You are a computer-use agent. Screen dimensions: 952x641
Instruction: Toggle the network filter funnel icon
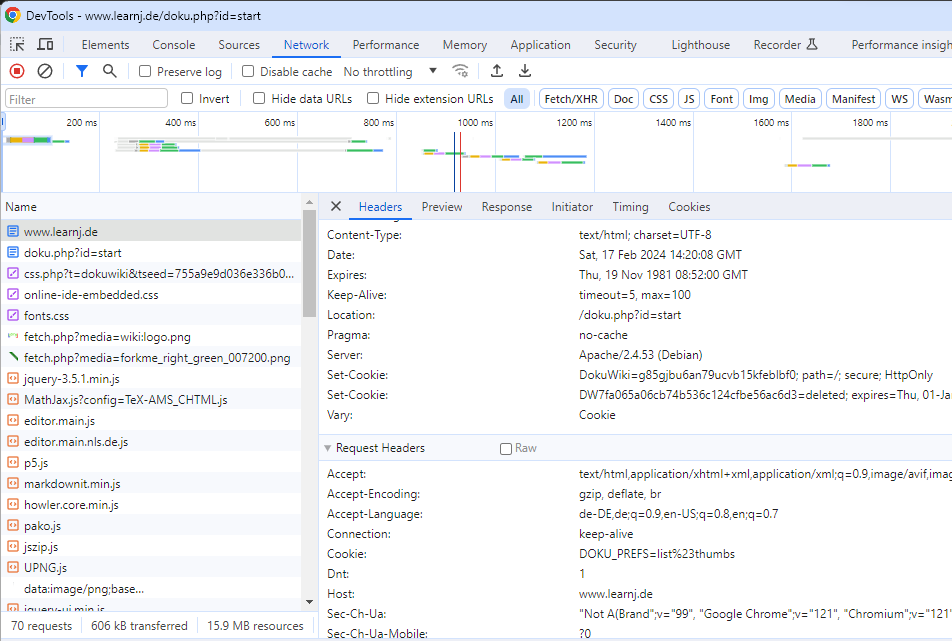point(82,71)
